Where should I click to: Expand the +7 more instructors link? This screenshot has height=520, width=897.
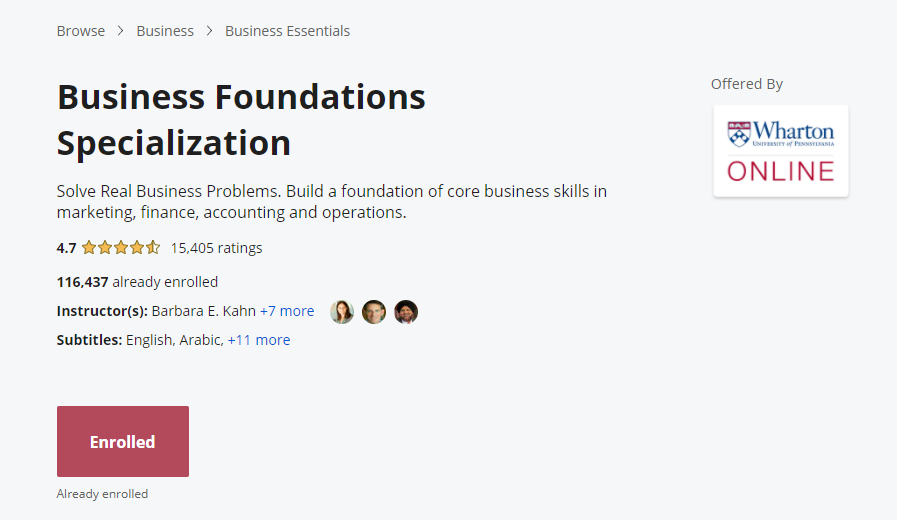(x=287, y=311)
